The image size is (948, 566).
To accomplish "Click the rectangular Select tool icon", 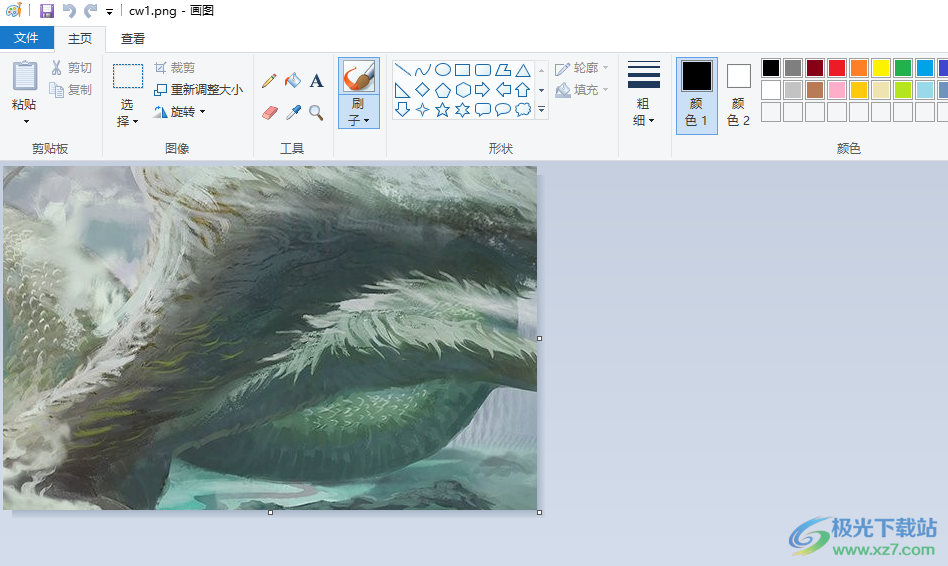I will [x=128, y=76].
